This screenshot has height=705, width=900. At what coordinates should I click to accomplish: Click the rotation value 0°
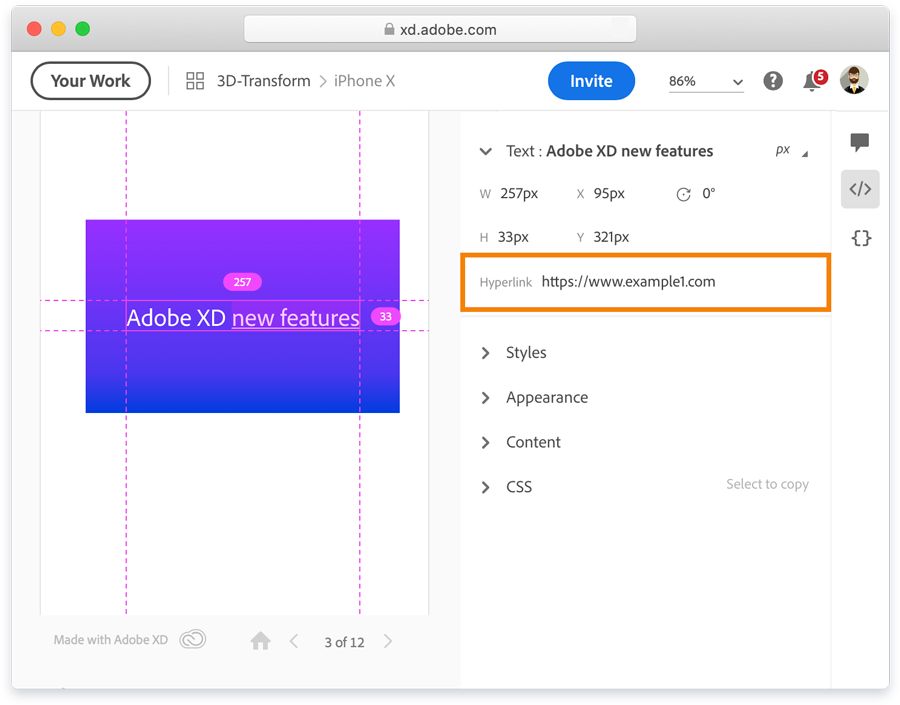tap(709, 193)
